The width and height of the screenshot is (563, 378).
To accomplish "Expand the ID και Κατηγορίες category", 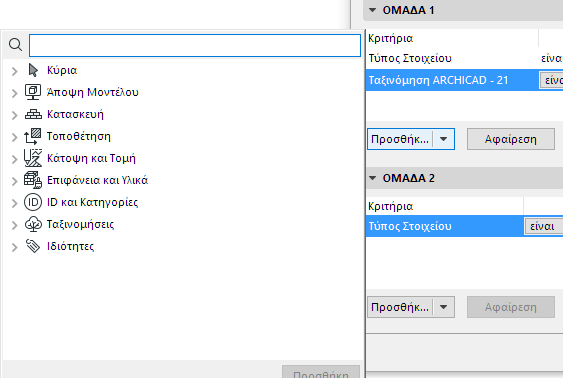I will [14, 203].
